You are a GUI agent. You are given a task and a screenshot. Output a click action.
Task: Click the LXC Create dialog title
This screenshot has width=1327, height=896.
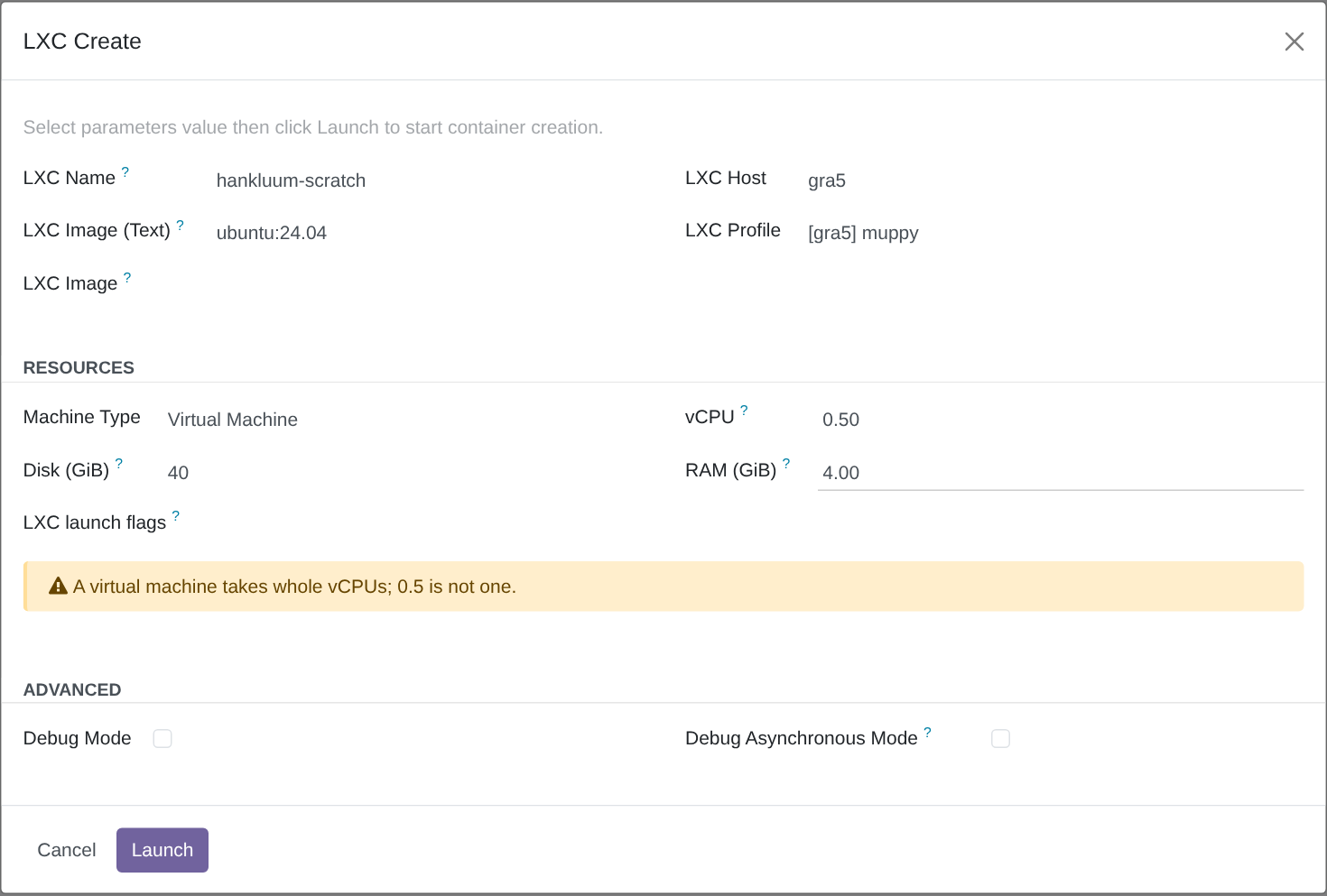coord(82,42)
